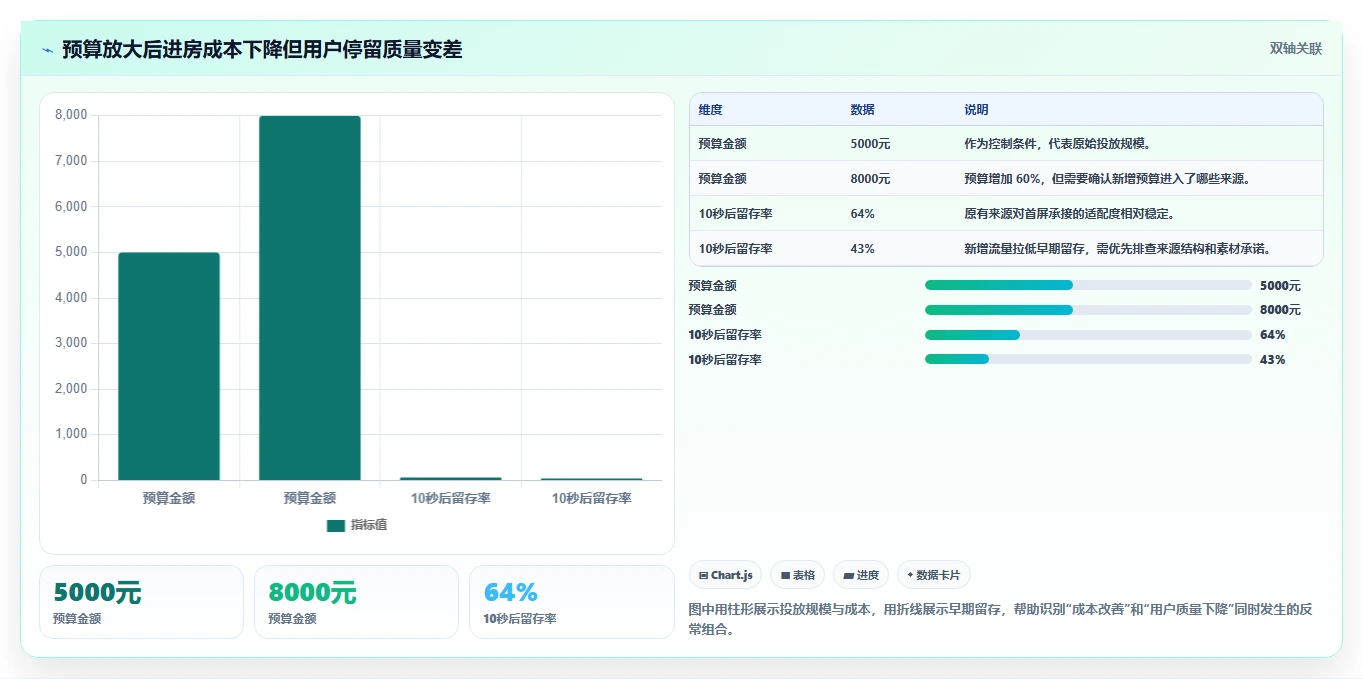Image resolution: width=1363 pixels, height=679 pixels.
Task: Open the 数据卡片 chip
Action: click(933, 575)
